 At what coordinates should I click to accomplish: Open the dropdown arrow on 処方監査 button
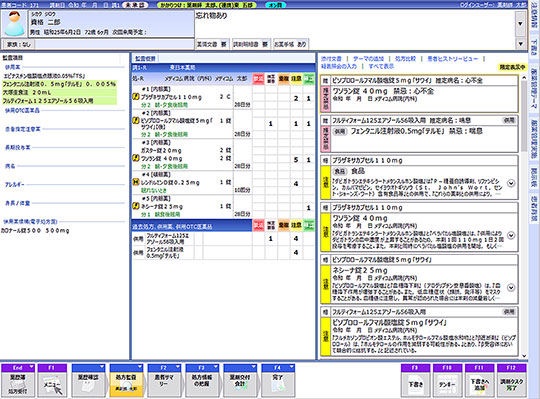[x=139, y=367]
